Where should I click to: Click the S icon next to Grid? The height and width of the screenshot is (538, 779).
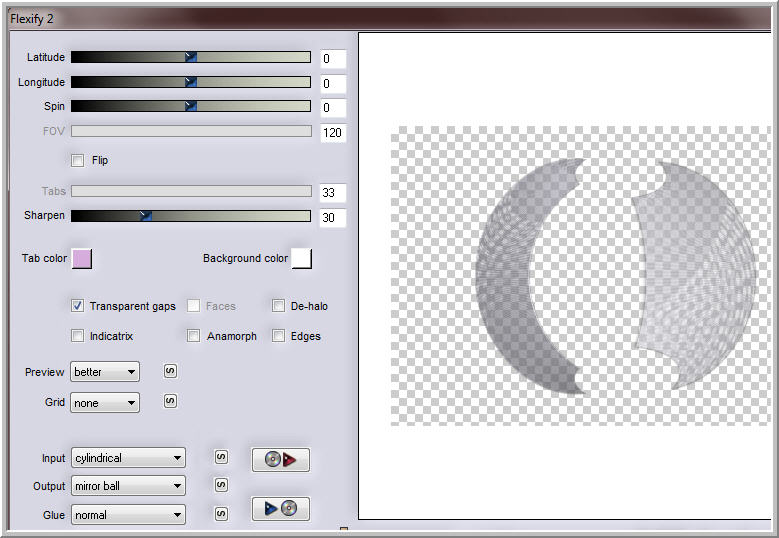(x=170, y=401)
